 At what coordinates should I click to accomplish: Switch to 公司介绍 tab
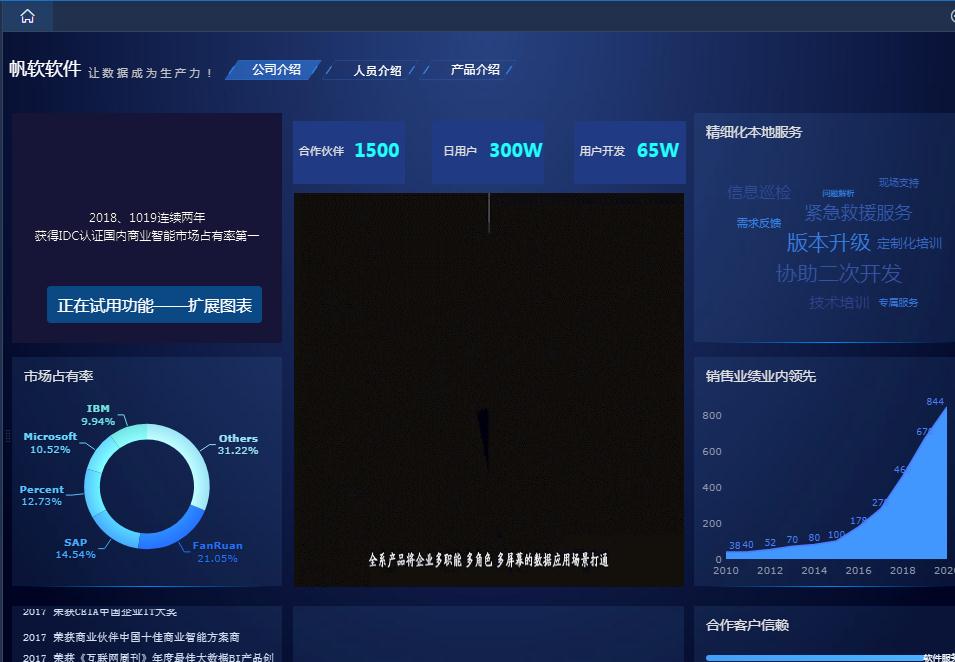tap(274, 70)
